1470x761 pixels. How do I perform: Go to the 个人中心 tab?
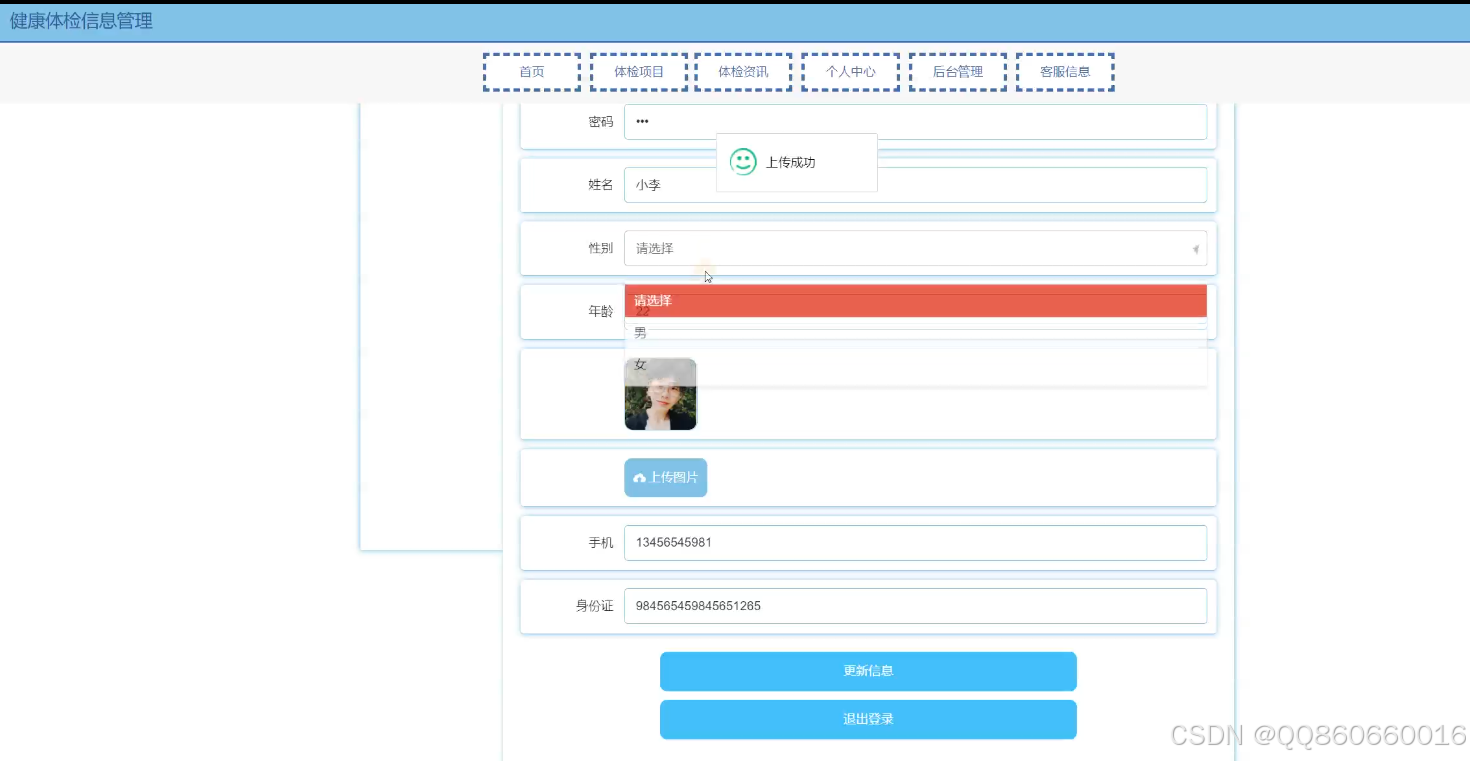[850, 71]
